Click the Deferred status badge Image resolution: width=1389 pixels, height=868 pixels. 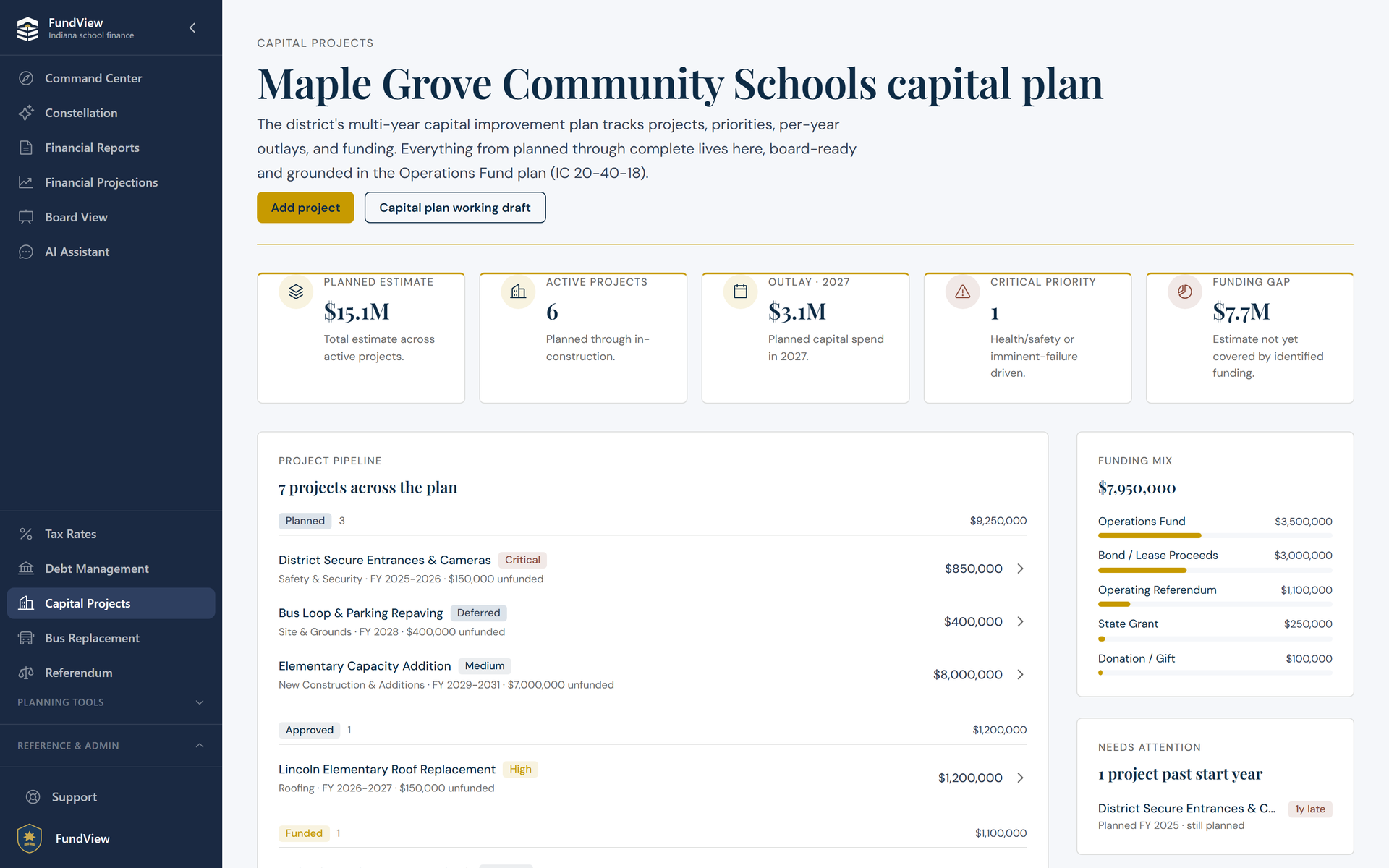[x=478, y=613]
